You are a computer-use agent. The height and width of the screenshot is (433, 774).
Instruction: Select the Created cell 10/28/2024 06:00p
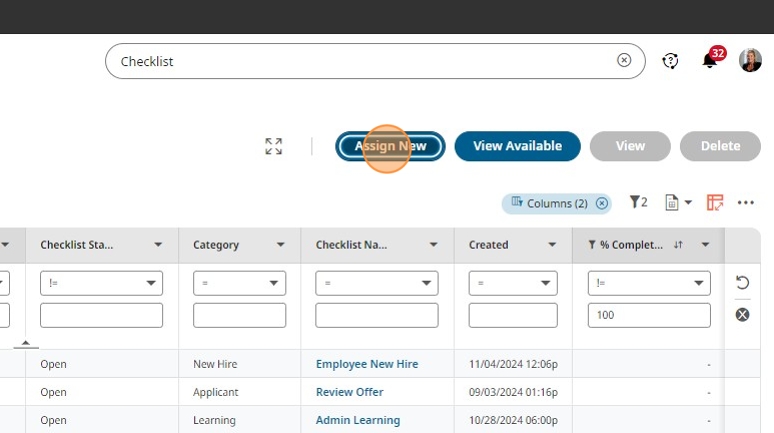click(x=513, y=420)
